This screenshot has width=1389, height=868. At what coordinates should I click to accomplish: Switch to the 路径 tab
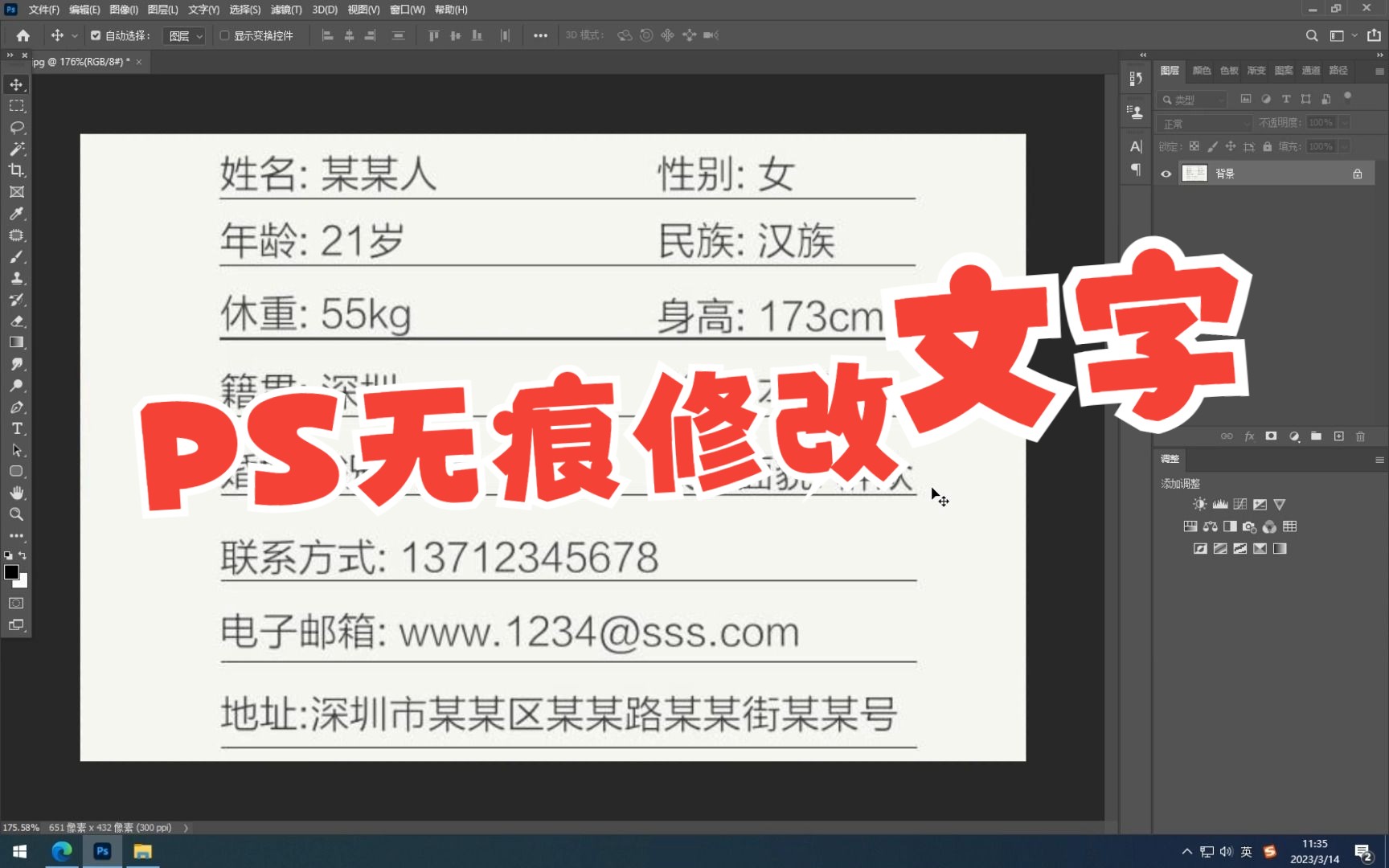[1338, 71]
